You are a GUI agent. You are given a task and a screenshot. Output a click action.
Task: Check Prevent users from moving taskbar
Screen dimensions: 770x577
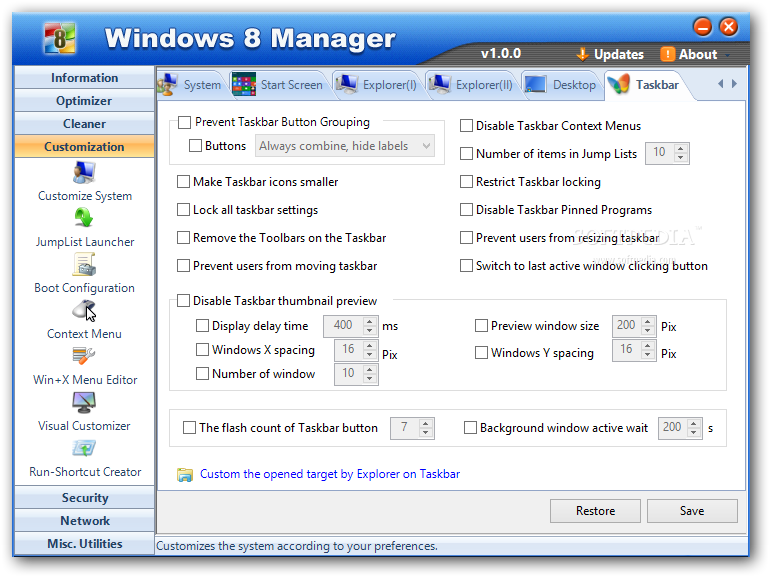coord(183,266)
